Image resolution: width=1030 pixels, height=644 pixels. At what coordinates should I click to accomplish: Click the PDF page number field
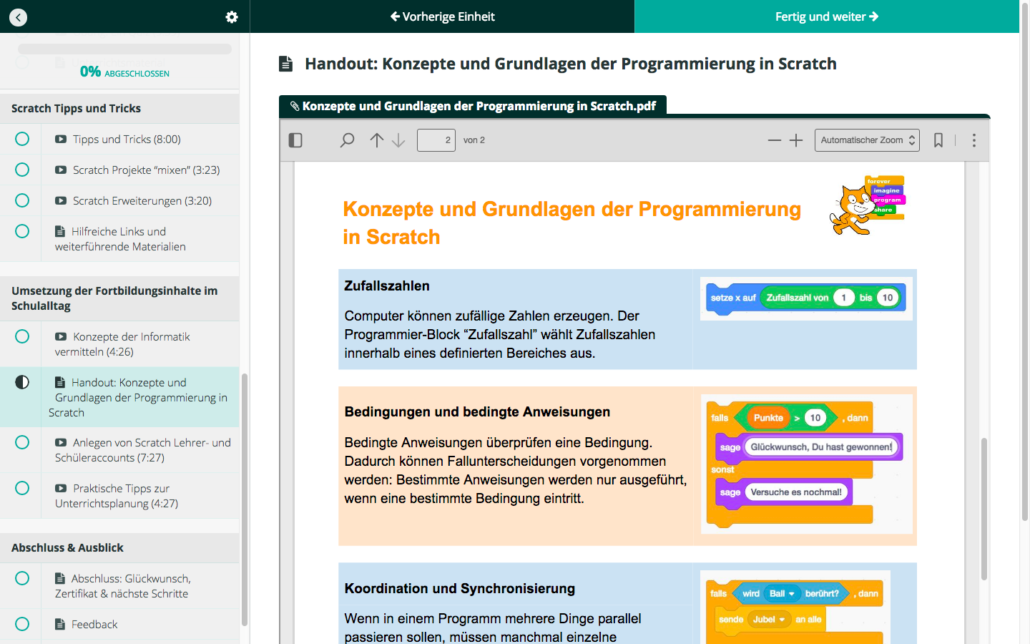point(436,141)
